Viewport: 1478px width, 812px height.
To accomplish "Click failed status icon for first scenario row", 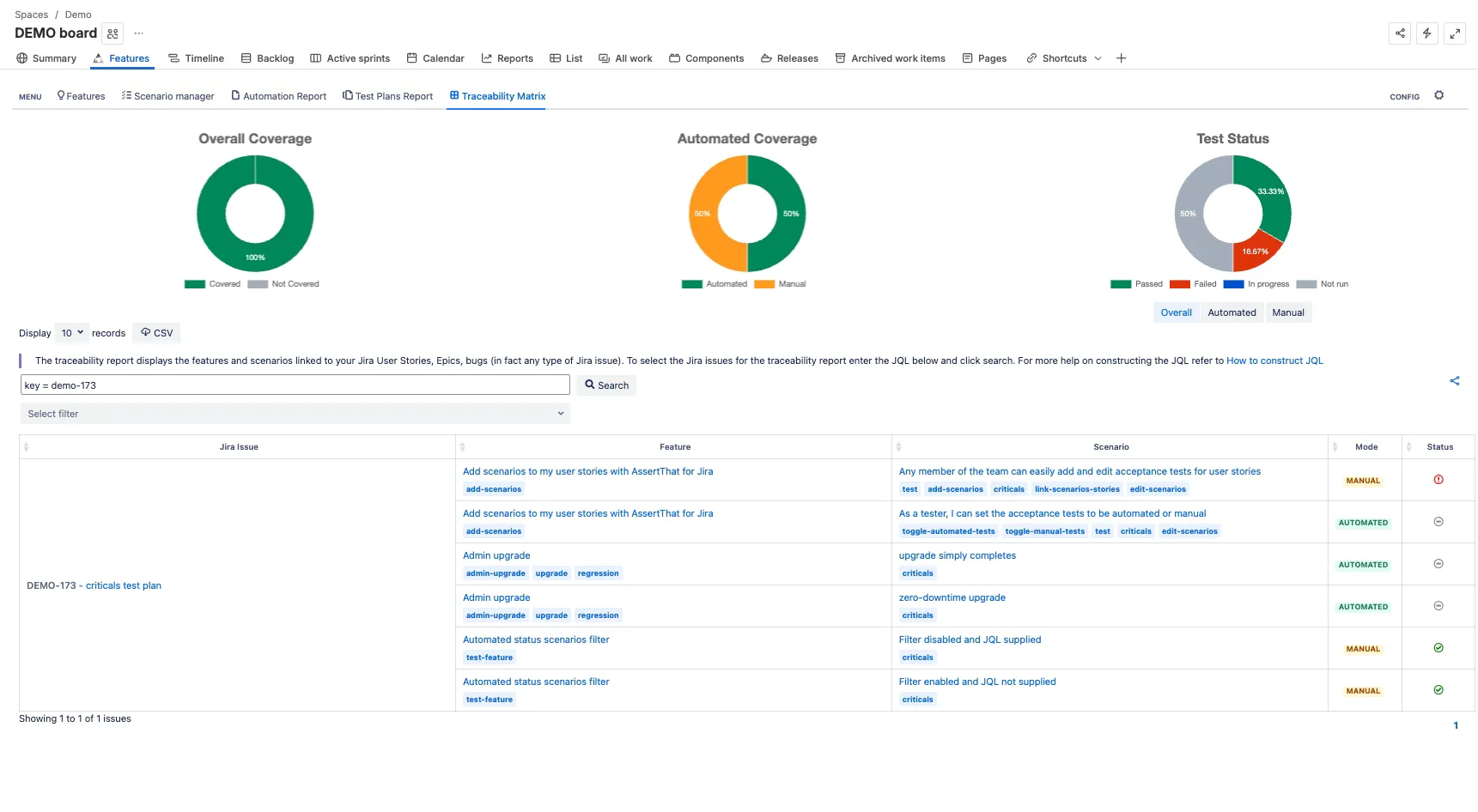I will tap(1438, 480).
